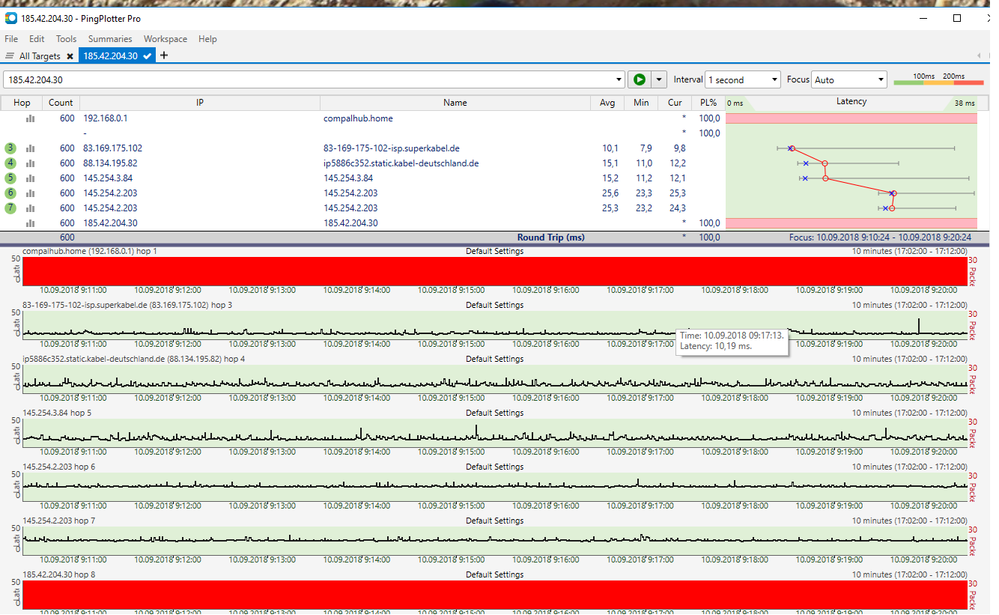
Task: Toggle graph icon for 145.254.3.84 row
Action: tap(30, 178)
